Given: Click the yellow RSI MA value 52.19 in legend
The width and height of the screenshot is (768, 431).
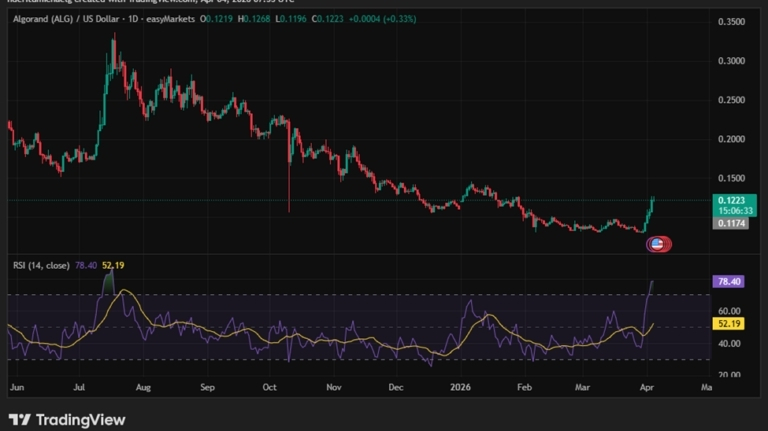Looking at the screenshot, I should (113, 265).
